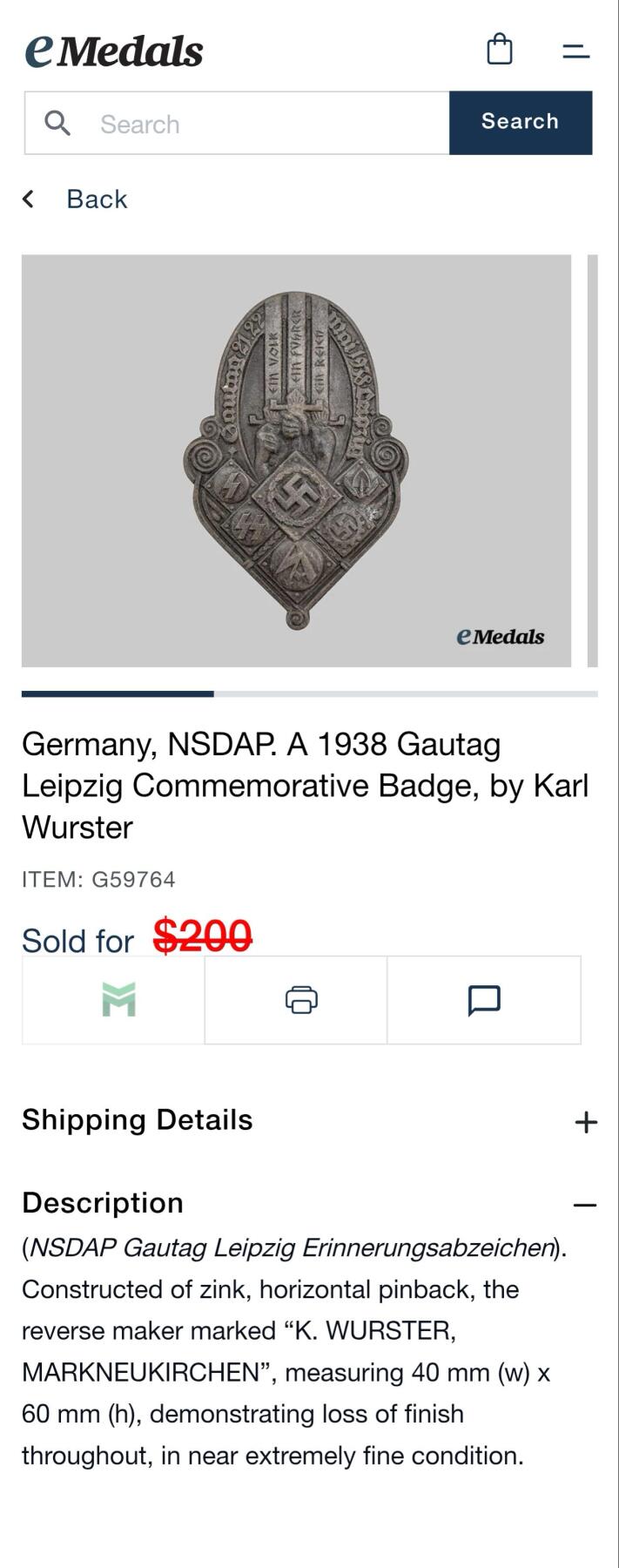This screenshot has height=1568, width=619.
Task: Click the struck-through $200 sold price
Action: (203, 937)
